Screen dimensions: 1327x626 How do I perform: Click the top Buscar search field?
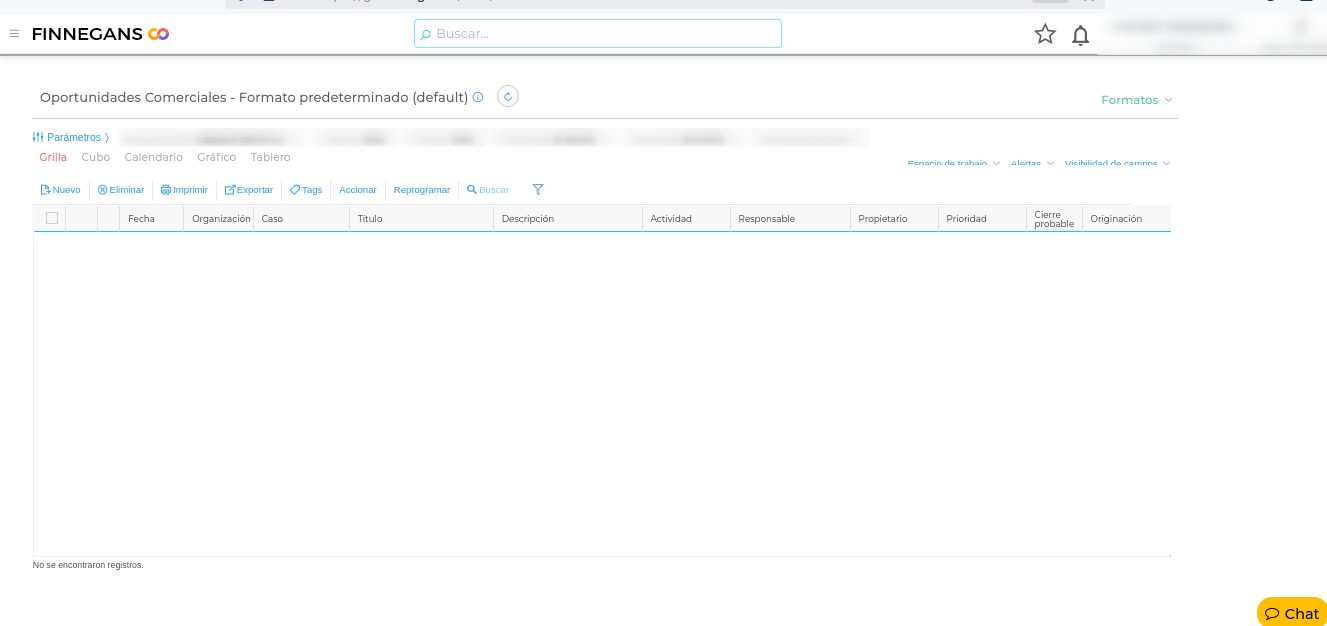tap(598, 33)
